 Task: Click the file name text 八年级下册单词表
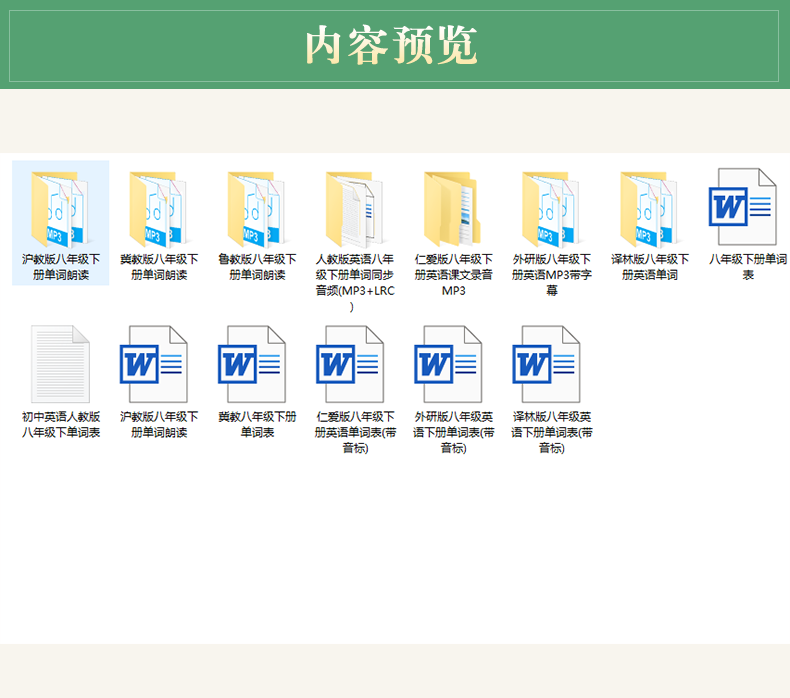[x=748, y=267]
